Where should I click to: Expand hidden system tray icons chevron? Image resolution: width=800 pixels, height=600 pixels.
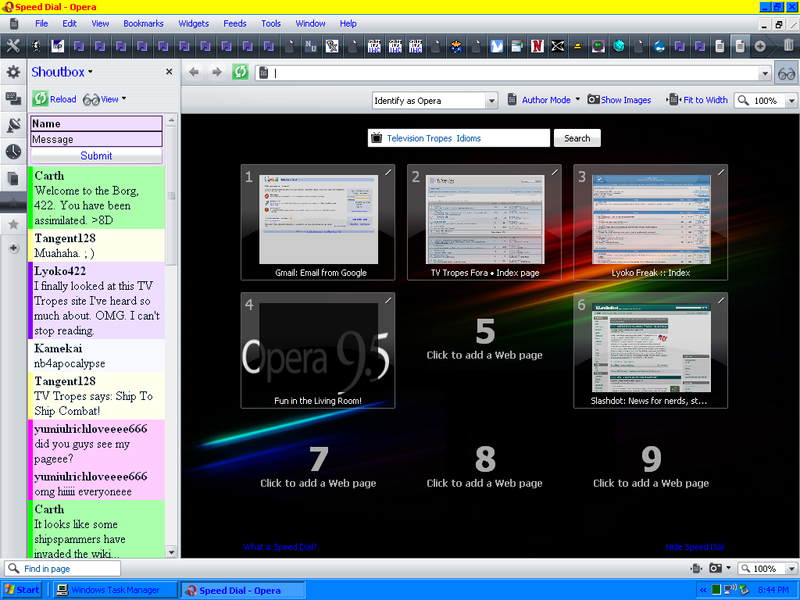pos(703,590)
